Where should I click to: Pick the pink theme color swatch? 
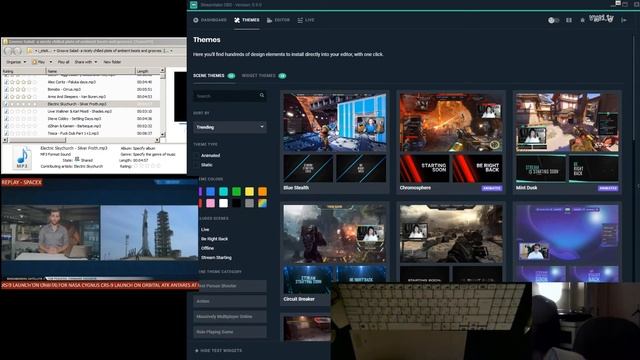(x=210, y=203)
